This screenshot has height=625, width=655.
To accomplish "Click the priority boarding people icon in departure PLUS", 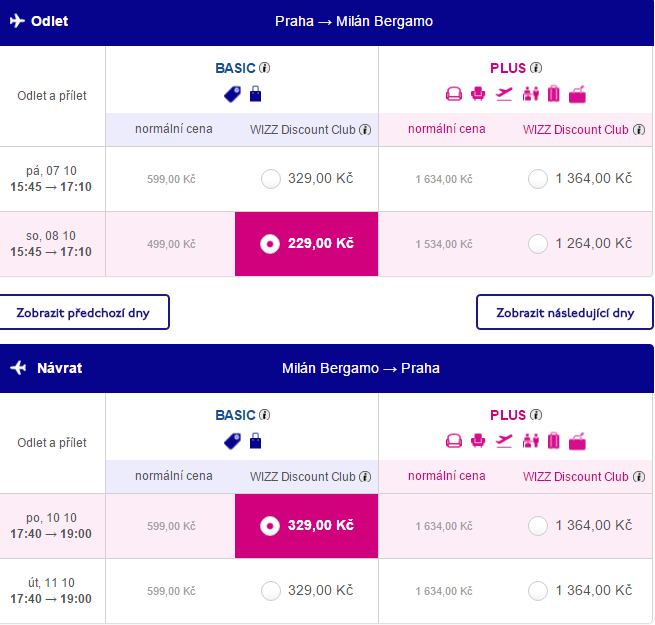I will pos(531,94).
